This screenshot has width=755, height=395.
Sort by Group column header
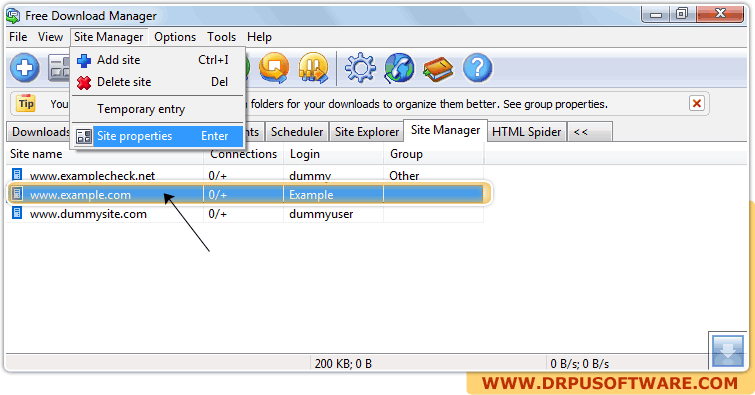[434, 154]
